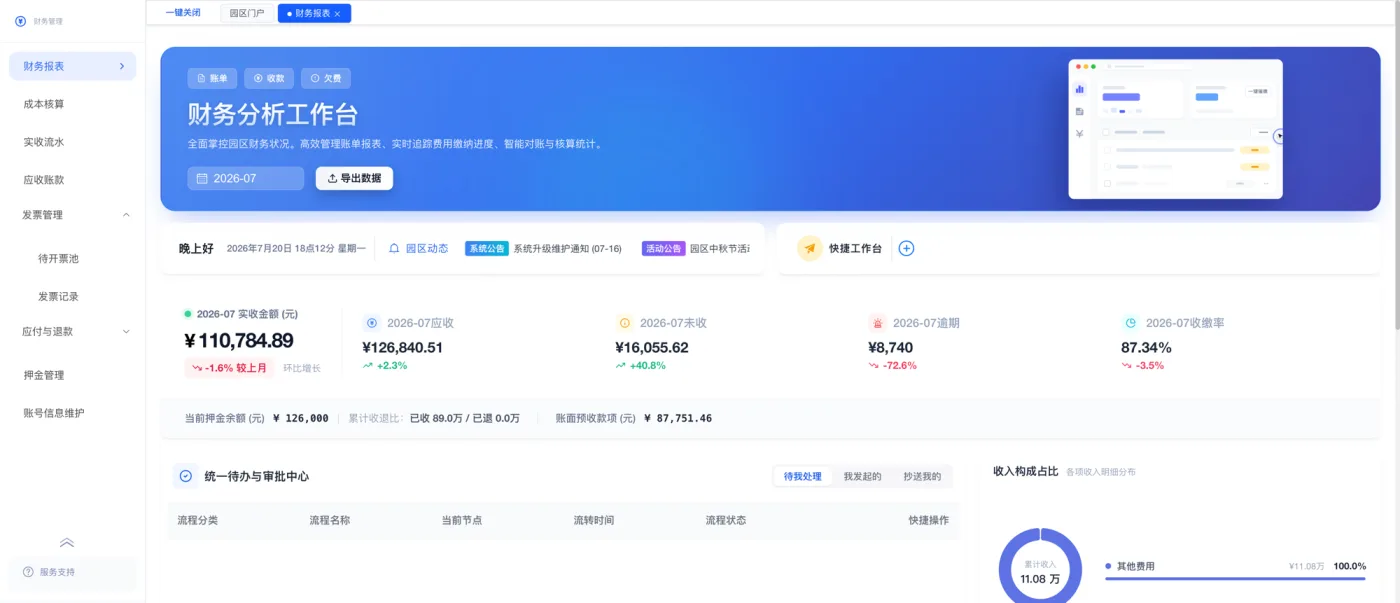Click the 快捷工作台 paper plane icon
1400x603 pixels.
coord(810,248)
